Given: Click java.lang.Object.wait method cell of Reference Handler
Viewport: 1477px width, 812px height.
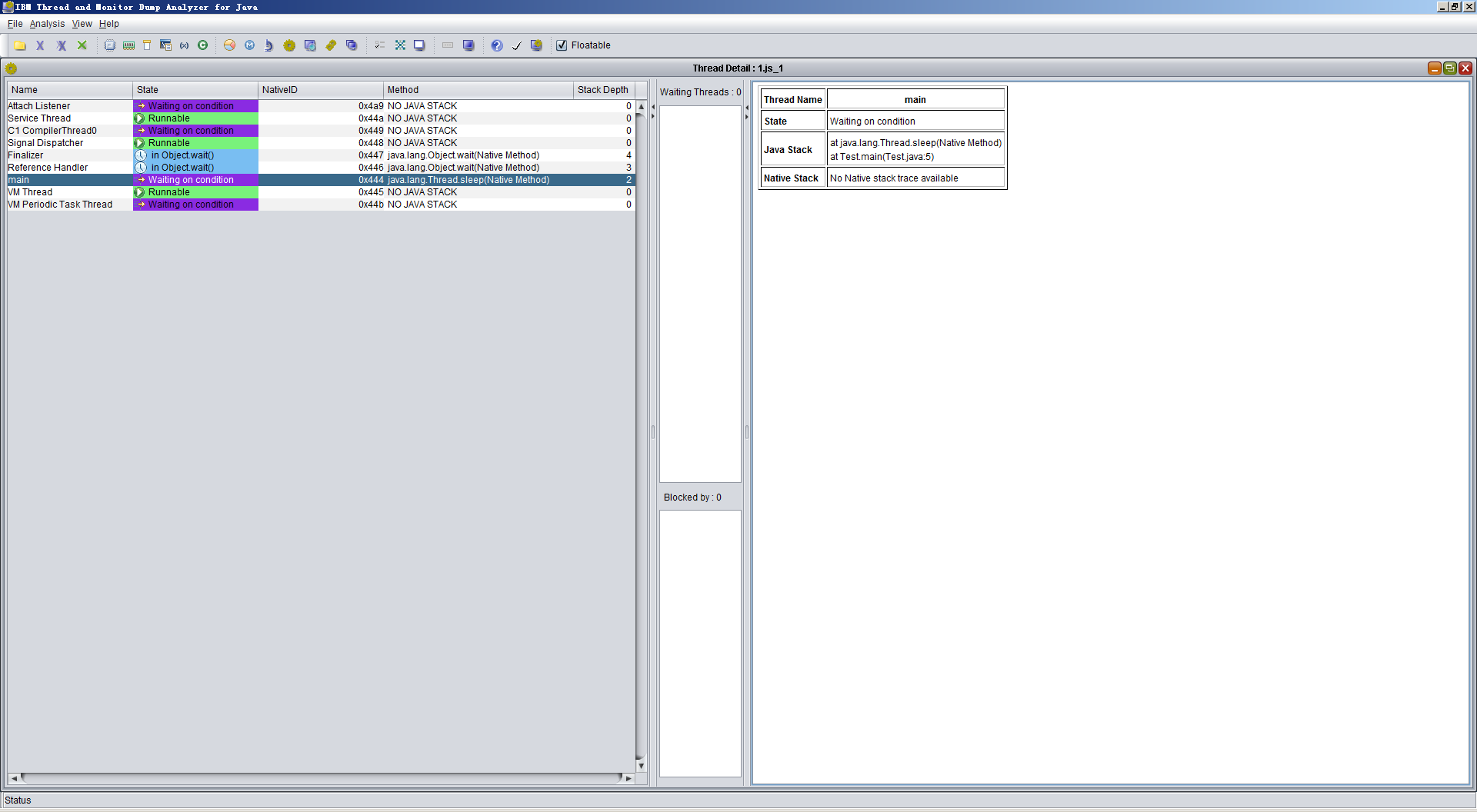Looking at the screenshot, I should click(x=478, y=168).
